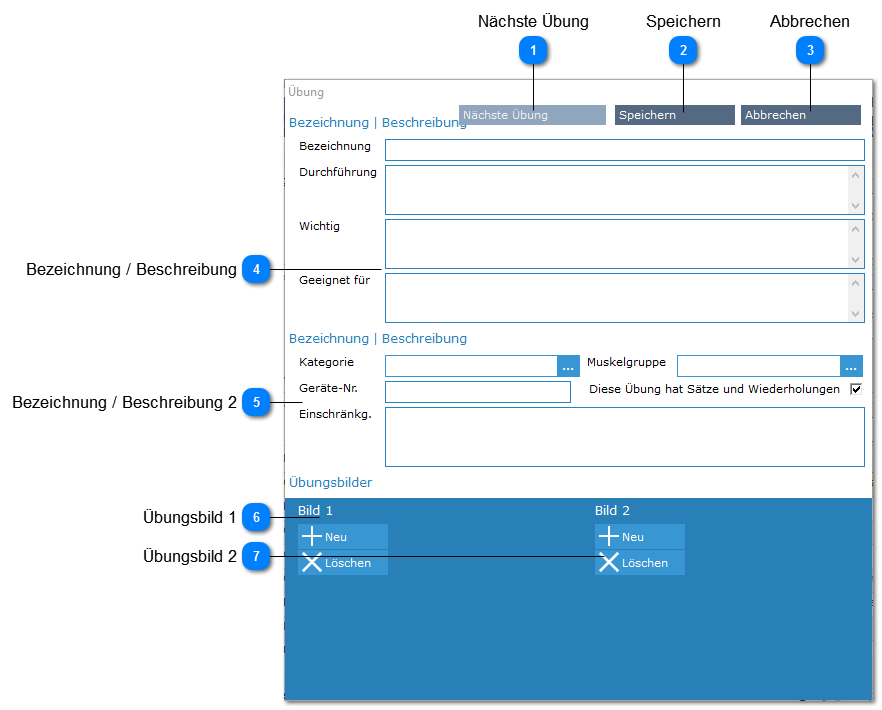
Task: Add a new image via Bild 2 Neu
Action: point(640,537)
